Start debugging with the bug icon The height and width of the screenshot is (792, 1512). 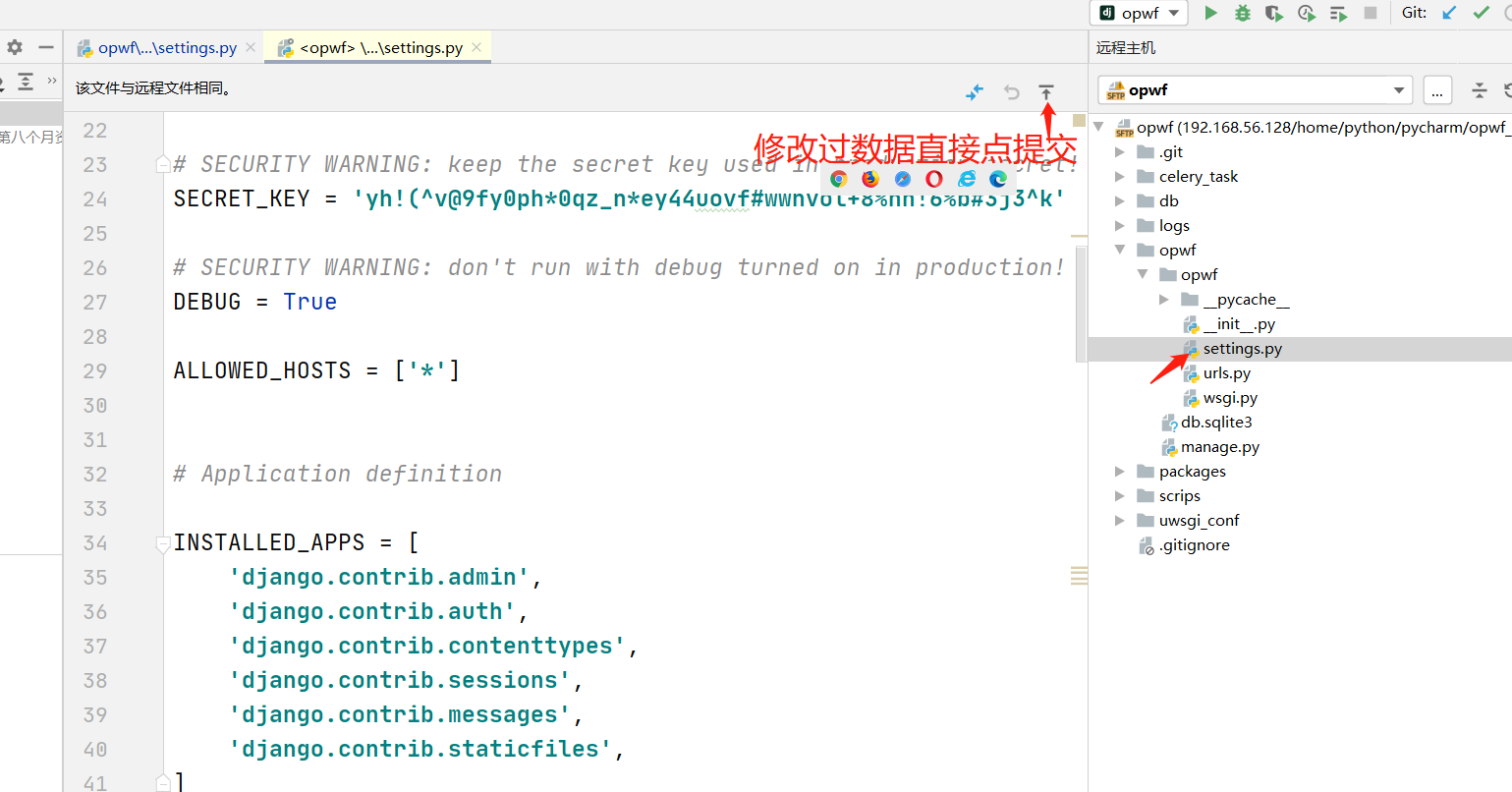pyautogui.click(x=1243, y=13)
